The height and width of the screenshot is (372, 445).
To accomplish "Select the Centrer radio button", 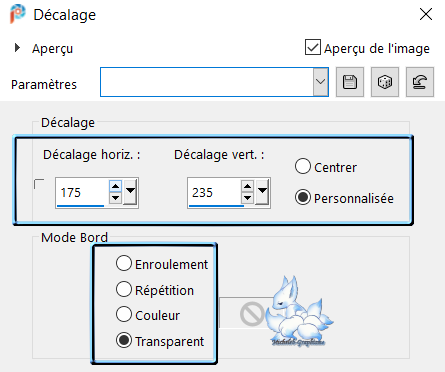I will (303, 166).
